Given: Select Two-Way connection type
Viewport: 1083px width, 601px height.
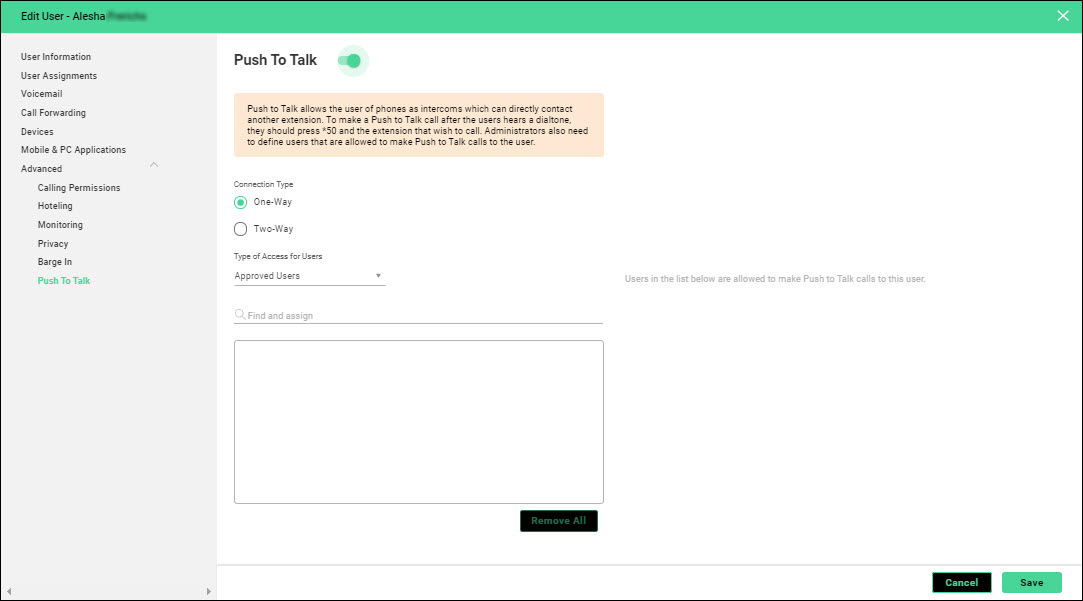Looking at the screenshot, I should [241, 229].
